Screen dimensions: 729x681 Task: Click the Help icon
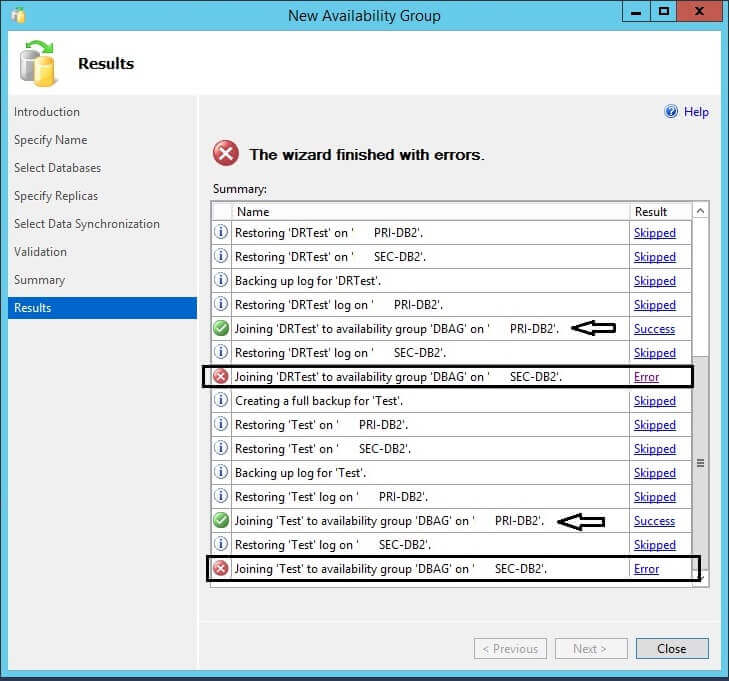pyautogui.click(x=671, y=112)
